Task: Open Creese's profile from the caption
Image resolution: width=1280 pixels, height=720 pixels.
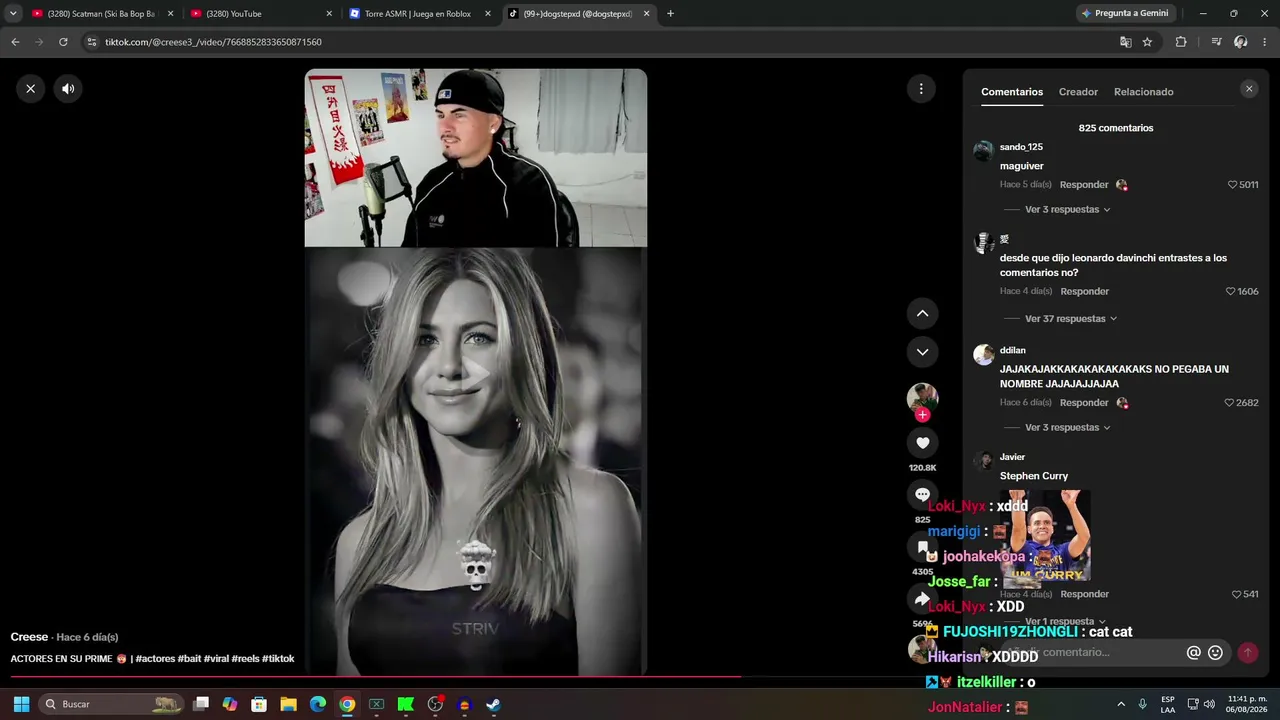Action: click(29, 637)
